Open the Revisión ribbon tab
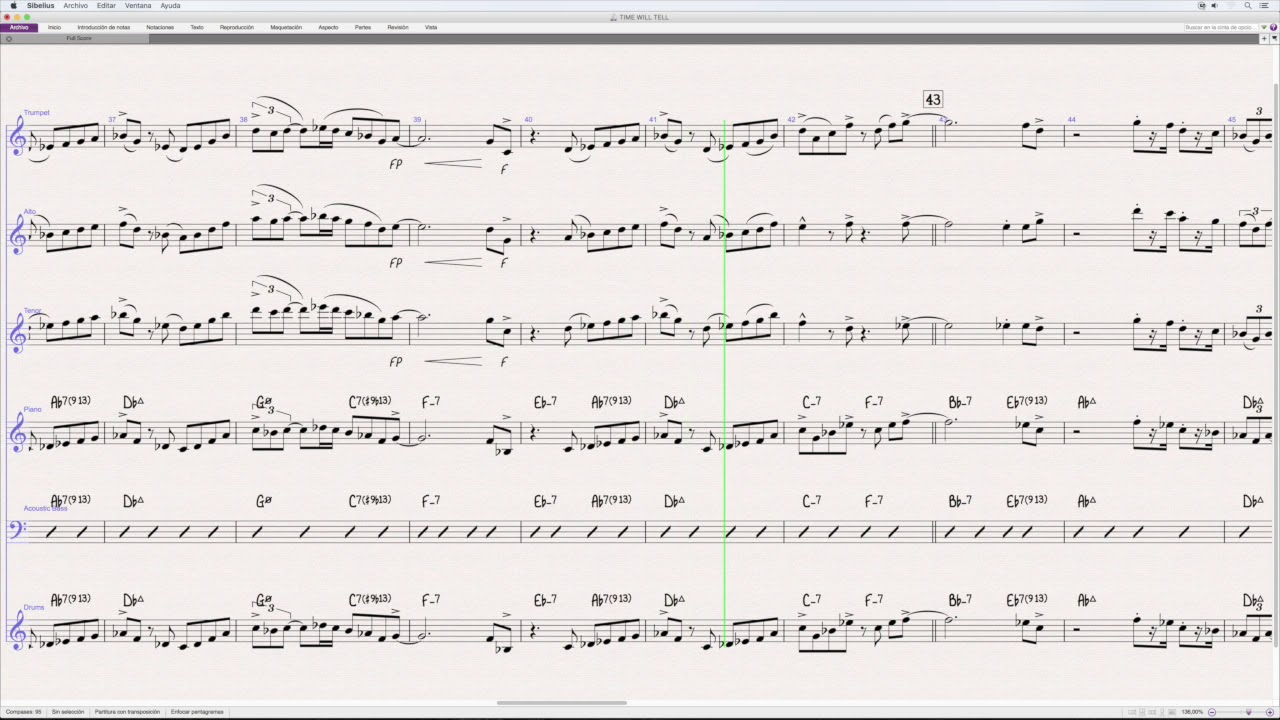The height and width of the screenshot is (720, 1280). pos(398,27)
